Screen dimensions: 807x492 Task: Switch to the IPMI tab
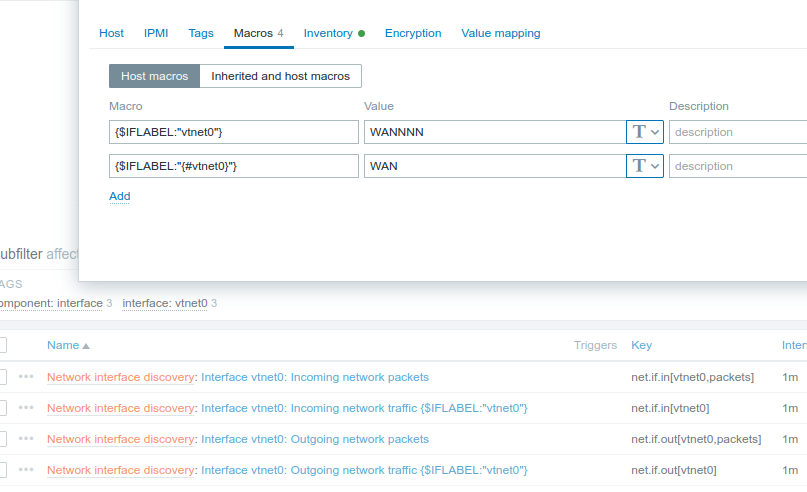(x=156, y=33)
